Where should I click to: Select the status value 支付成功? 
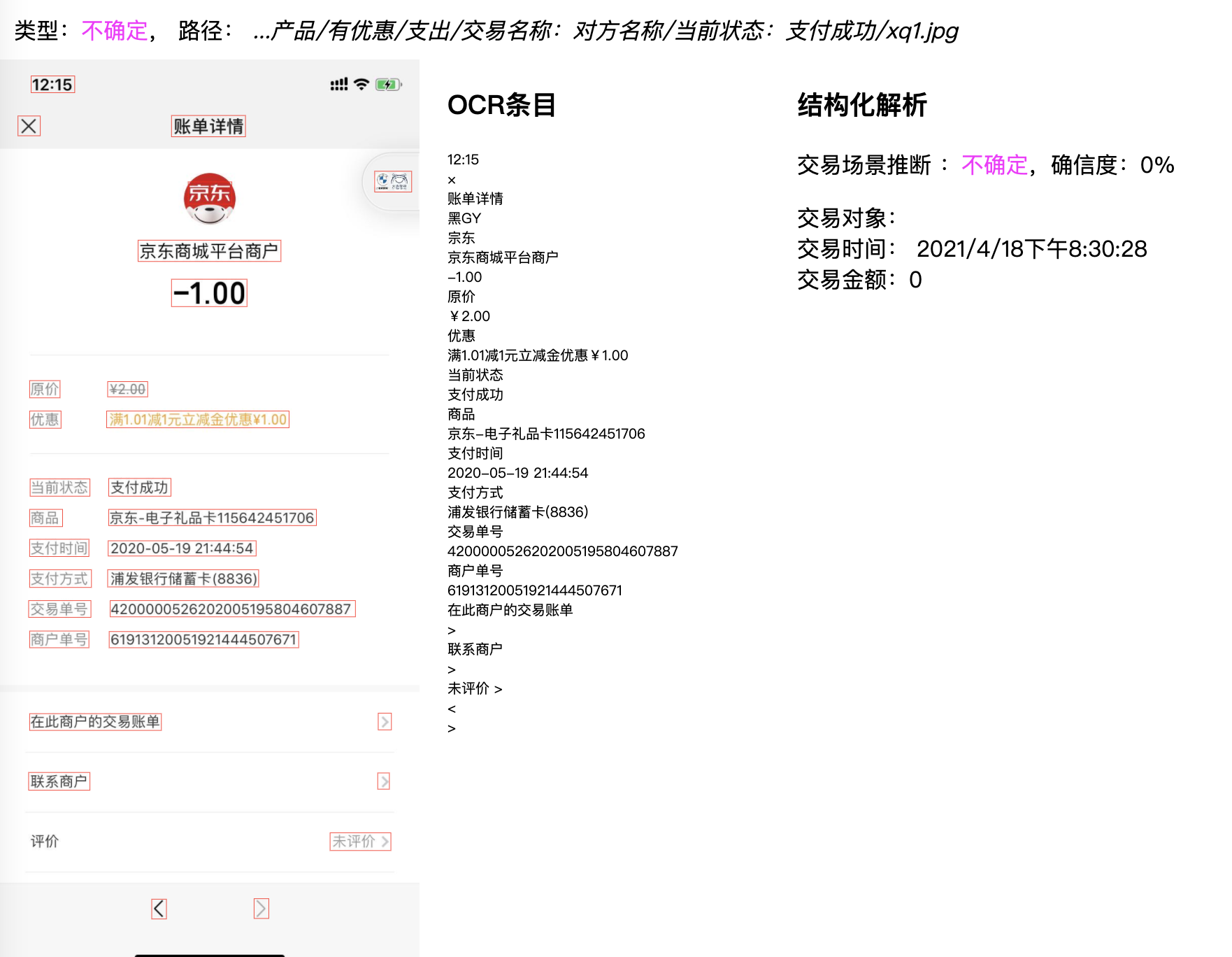click(x=140, y=488)
